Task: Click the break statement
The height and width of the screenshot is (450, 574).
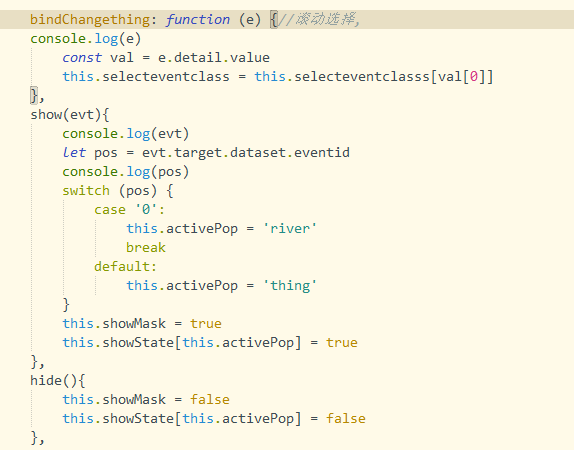Action: coord(146,248)
